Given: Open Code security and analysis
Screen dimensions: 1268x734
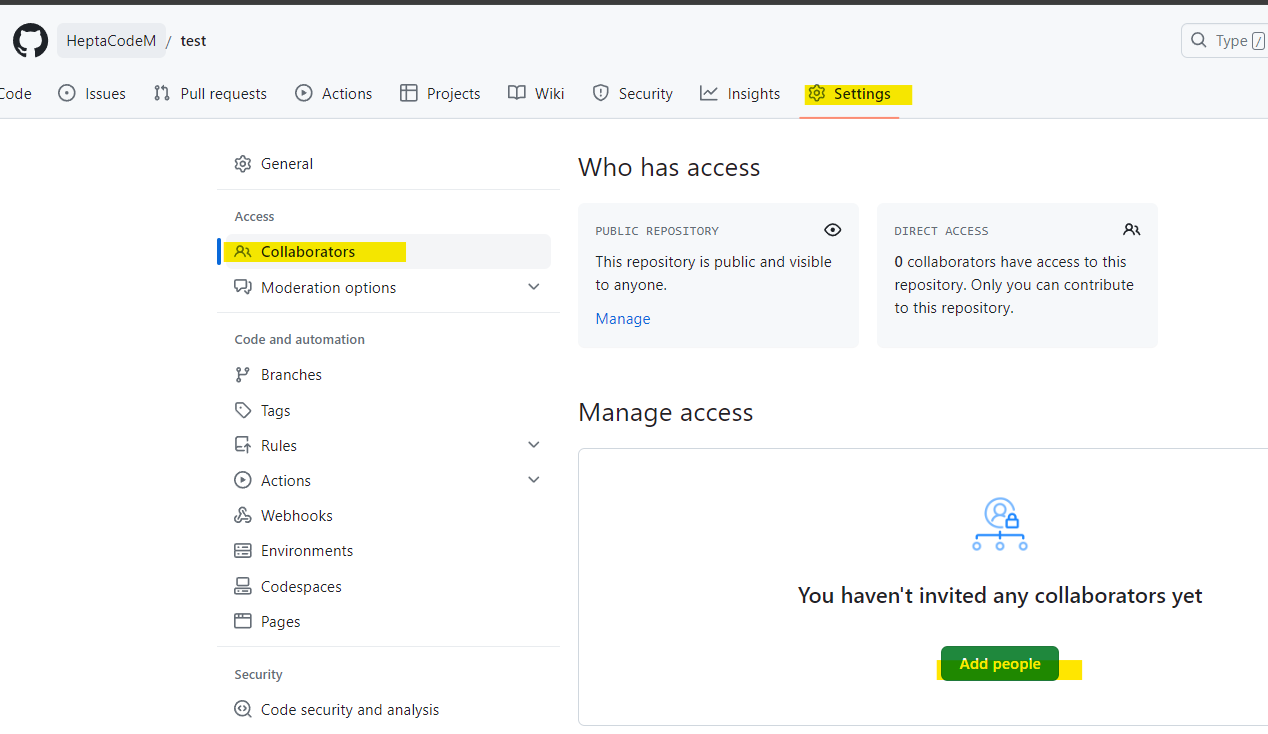Looking at the screenshot, I should [x=388, y=709].
